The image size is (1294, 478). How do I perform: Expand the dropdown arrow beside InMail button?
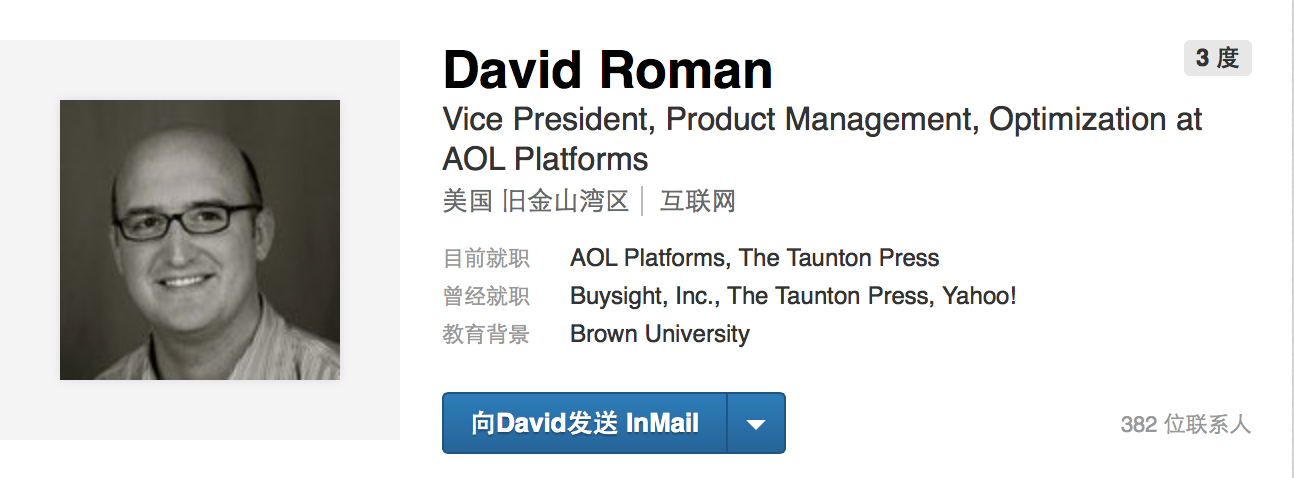[x=756, y=423]
